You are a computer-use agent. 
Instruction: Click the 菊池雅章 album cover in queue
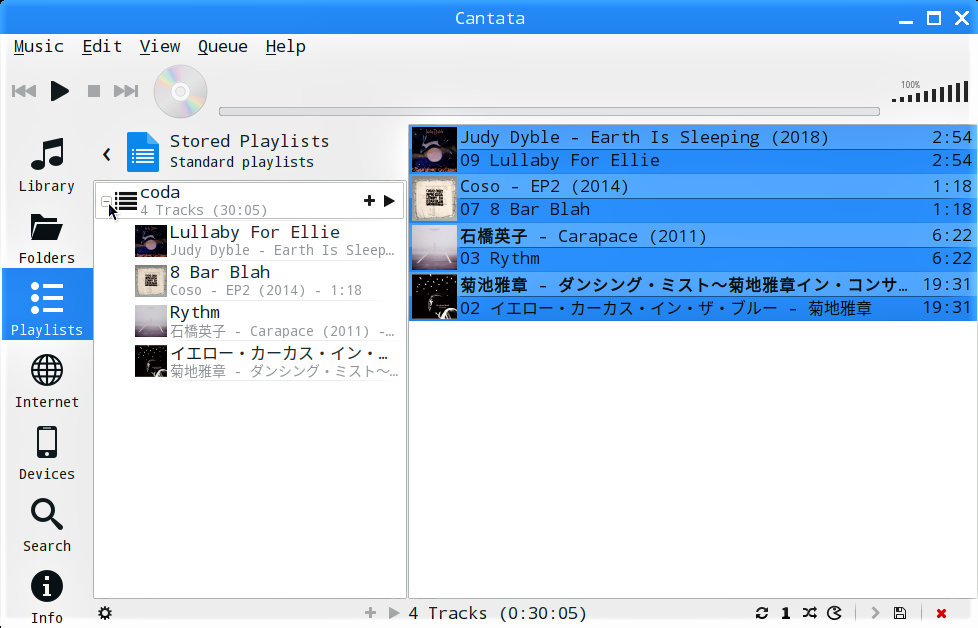[x=434, y=297]
